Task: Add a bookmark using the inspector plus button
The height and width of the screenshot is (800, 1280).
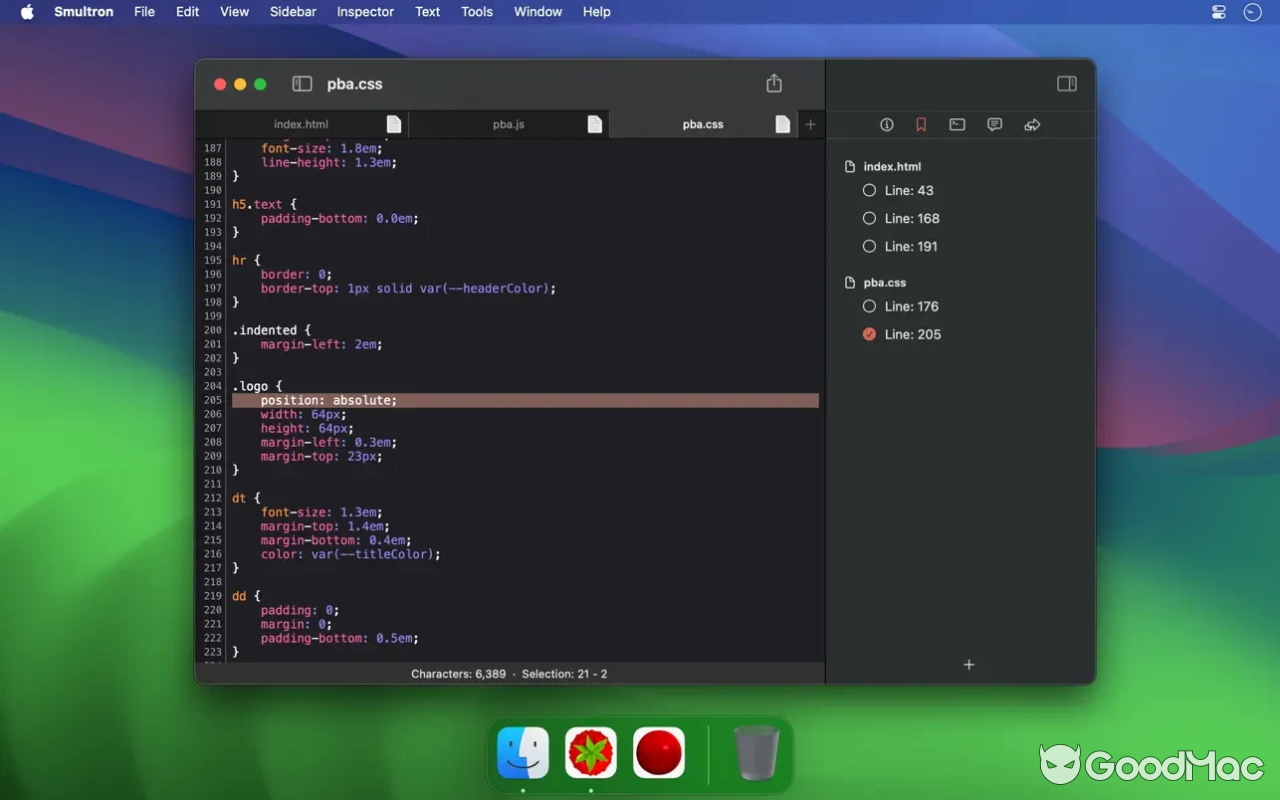Action: pos(968,664)
